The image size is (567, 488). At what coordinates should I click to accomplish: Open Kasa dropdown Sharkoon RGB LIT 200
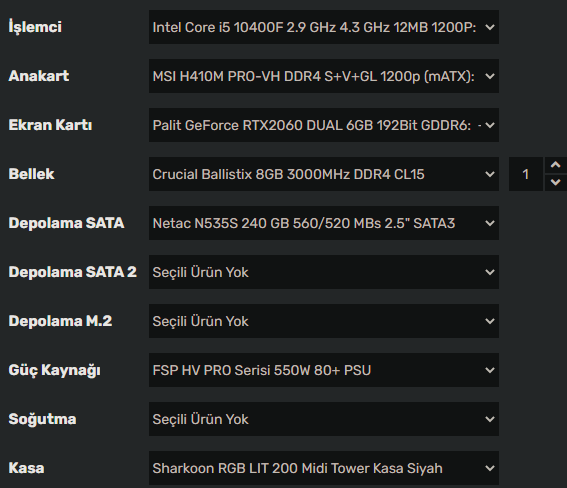coord(324,468)
